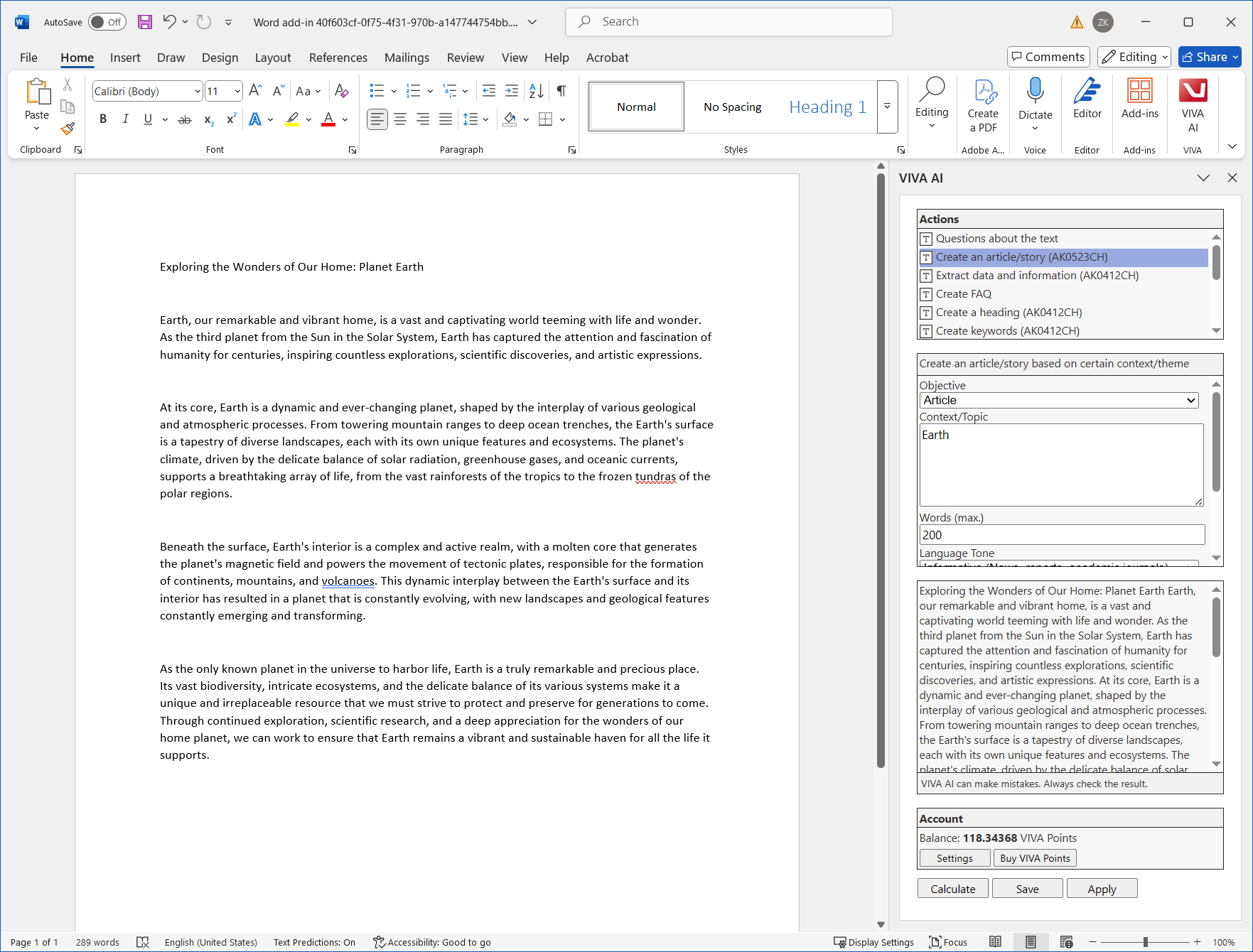Click the Create a PDF icon
The image size is (1253, 952).
pos(983,104)
